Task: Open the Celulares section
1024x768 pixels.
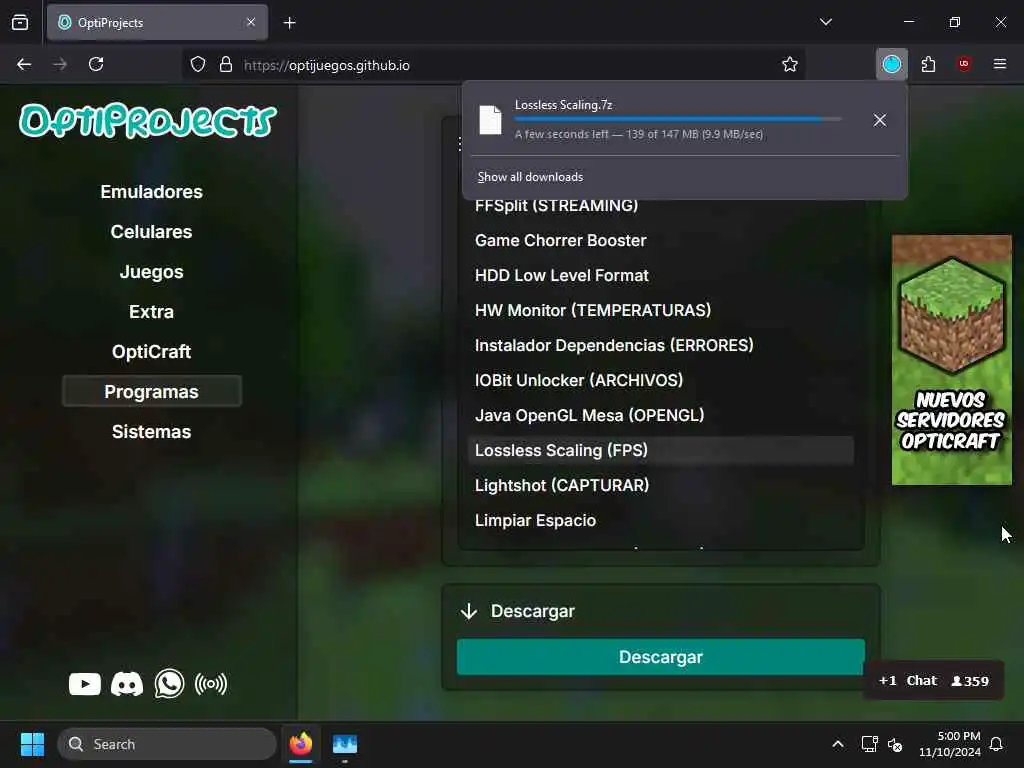Action: pos(152,232)
